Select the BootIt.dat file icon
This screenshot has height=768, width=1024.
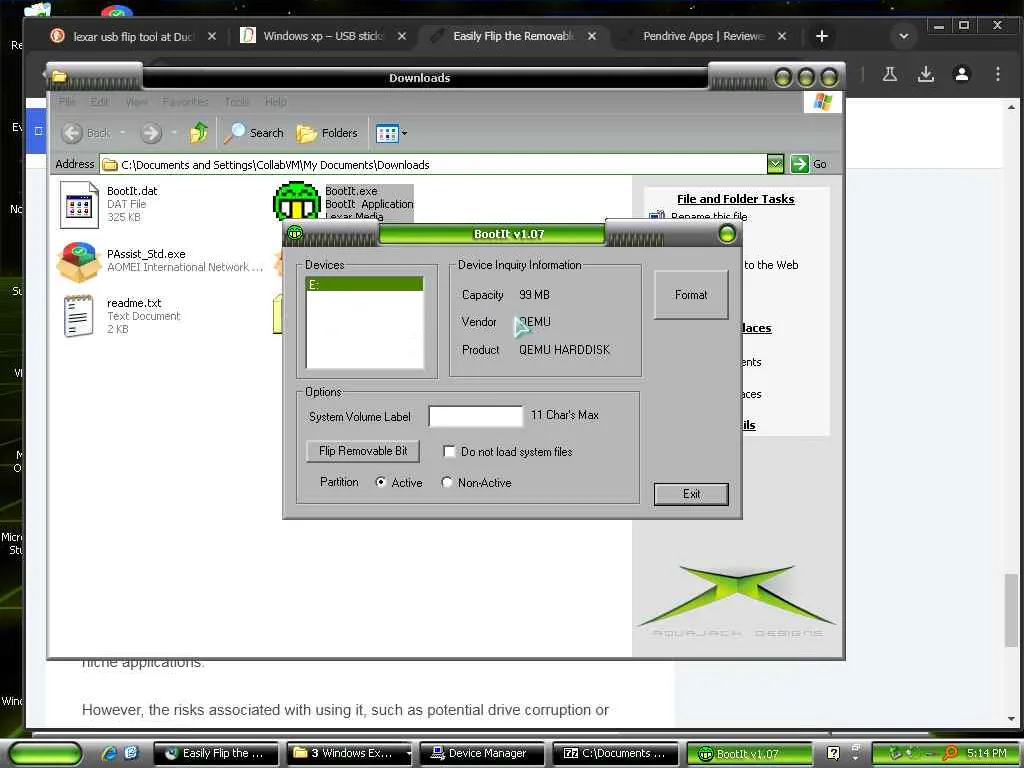[79, 204]
